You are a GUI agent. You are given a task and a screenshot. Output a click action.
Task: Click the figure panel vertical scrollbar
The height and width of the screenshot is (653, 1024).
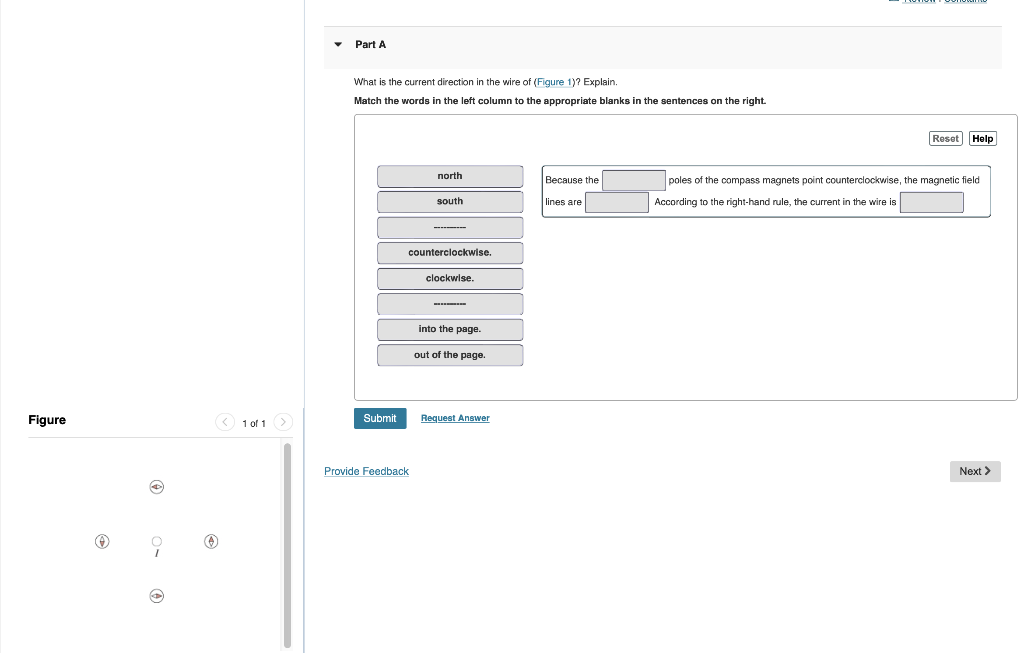pyautogui.click(x=287, y=545)
